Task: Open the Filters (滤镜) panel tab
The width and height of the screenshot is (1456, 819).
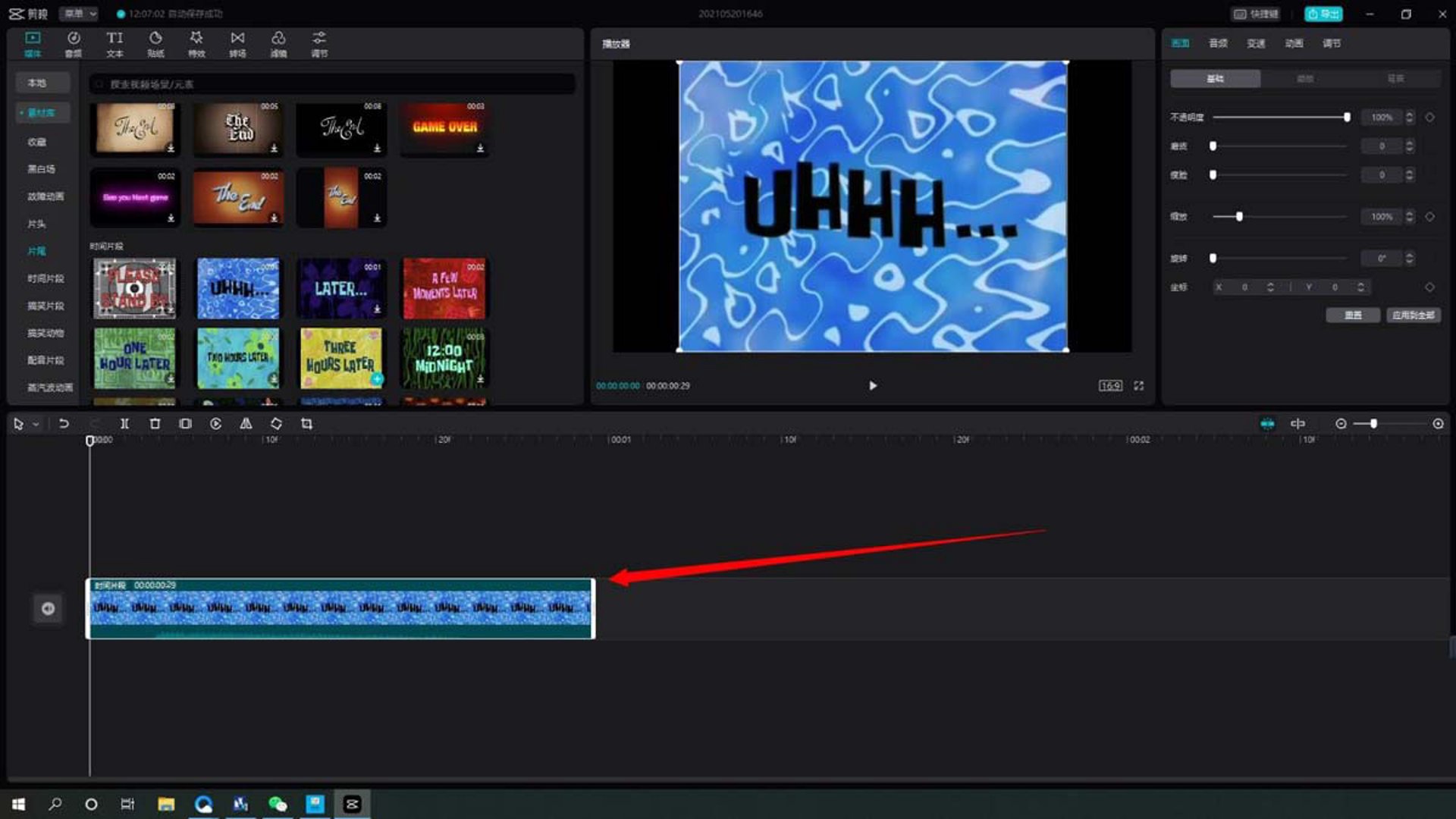Action: pos(278,44)
